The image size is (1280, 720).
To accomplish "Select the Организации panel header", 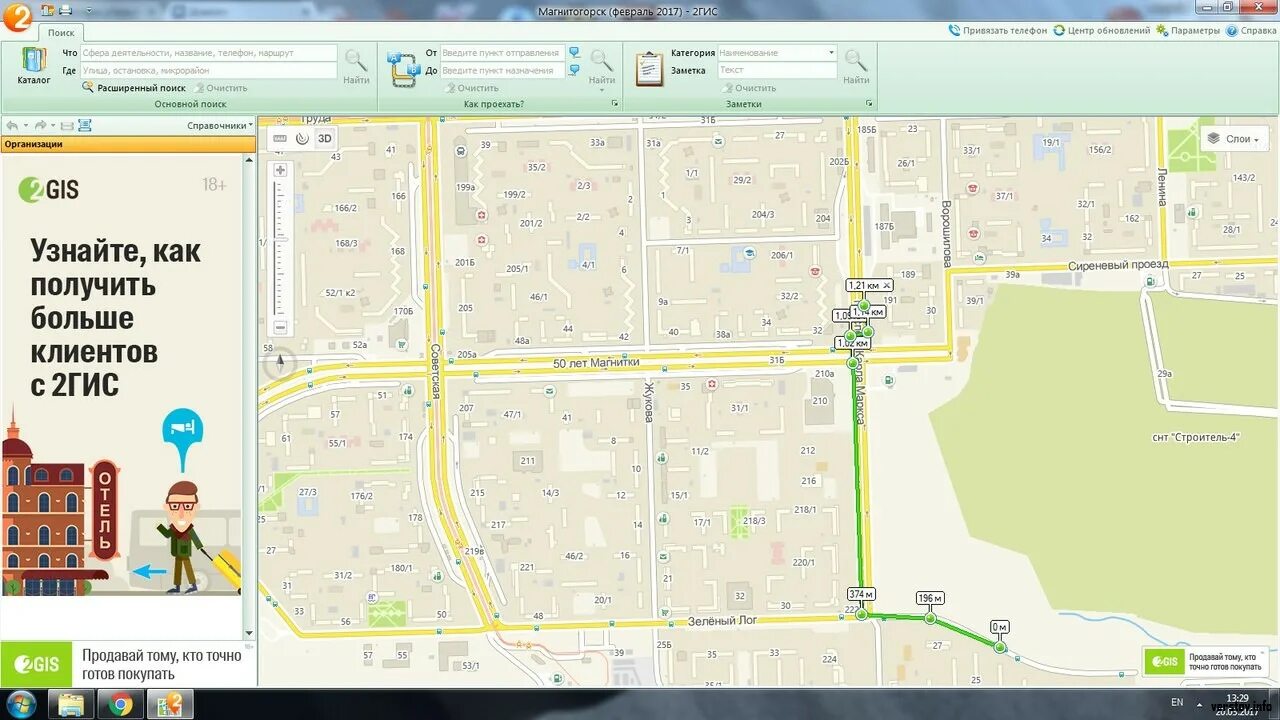I will click(x=127, y=144).
